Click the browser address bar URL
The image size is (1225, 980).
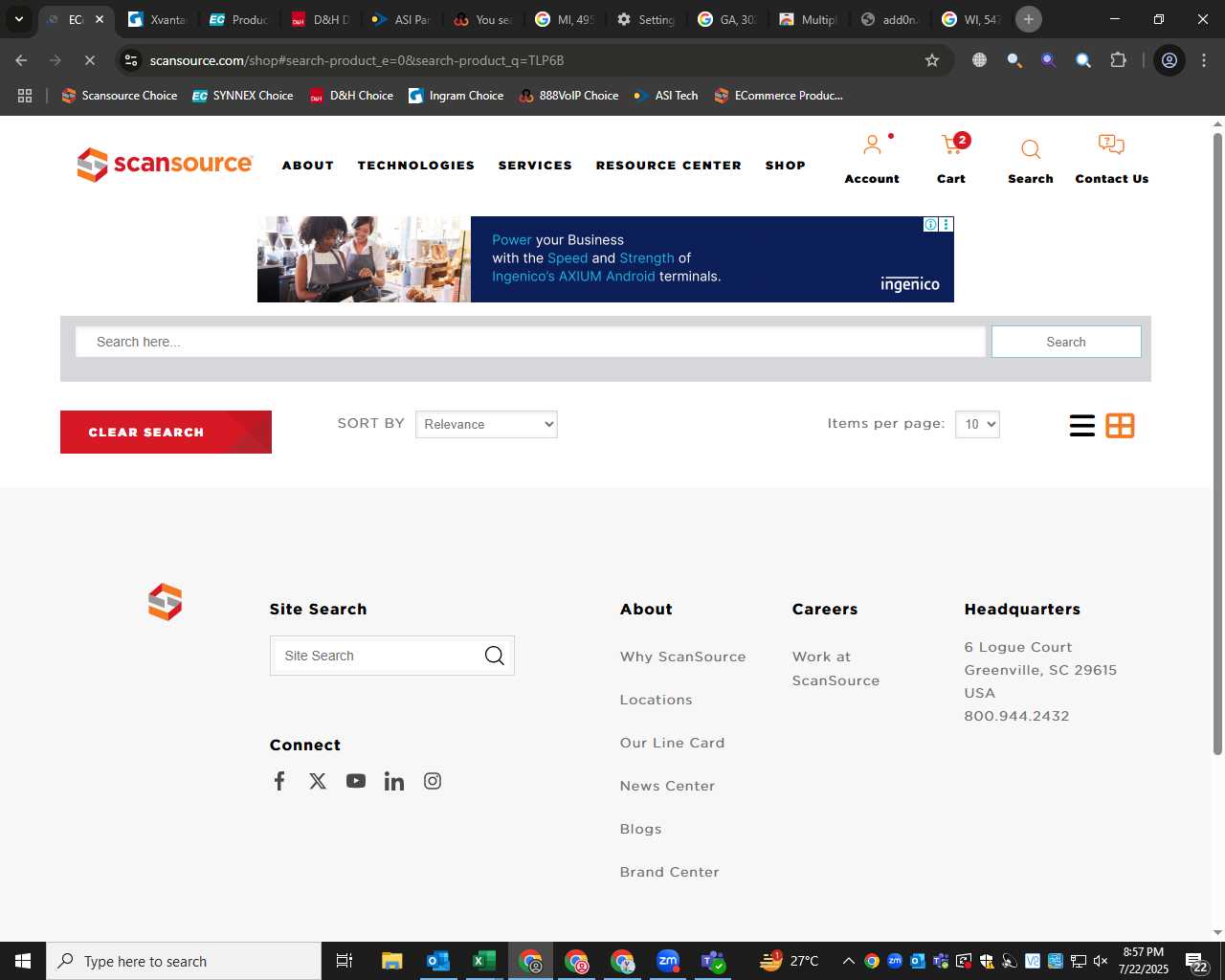(356, 60)
